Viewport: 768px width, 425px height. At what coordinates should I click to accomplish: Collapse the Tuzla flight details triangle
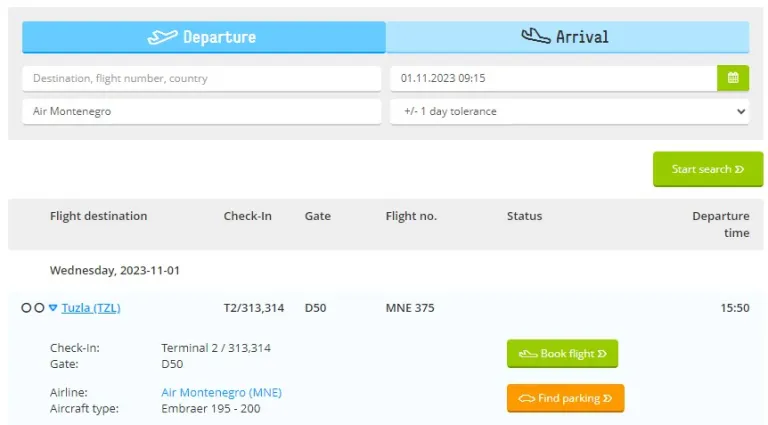pos(53,308)
